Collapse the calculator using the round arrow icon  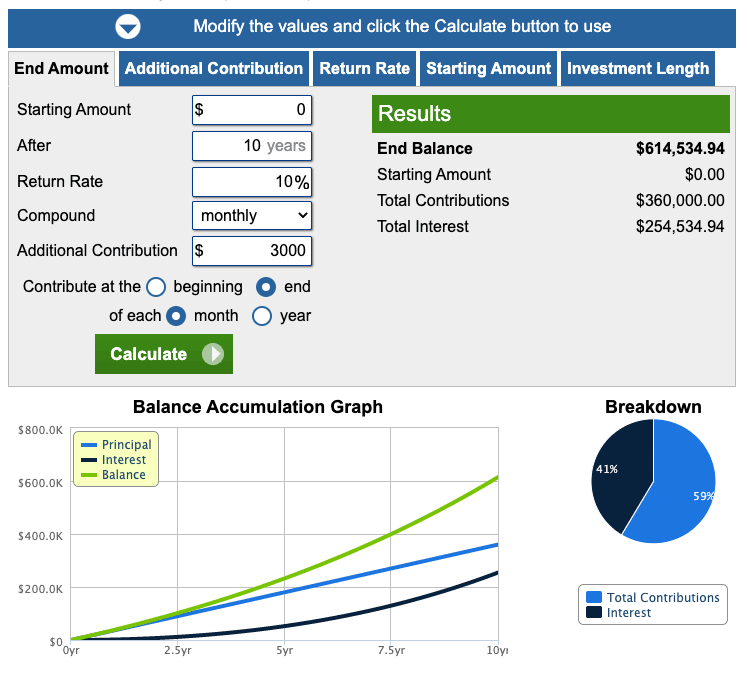(x=128, y=27)
